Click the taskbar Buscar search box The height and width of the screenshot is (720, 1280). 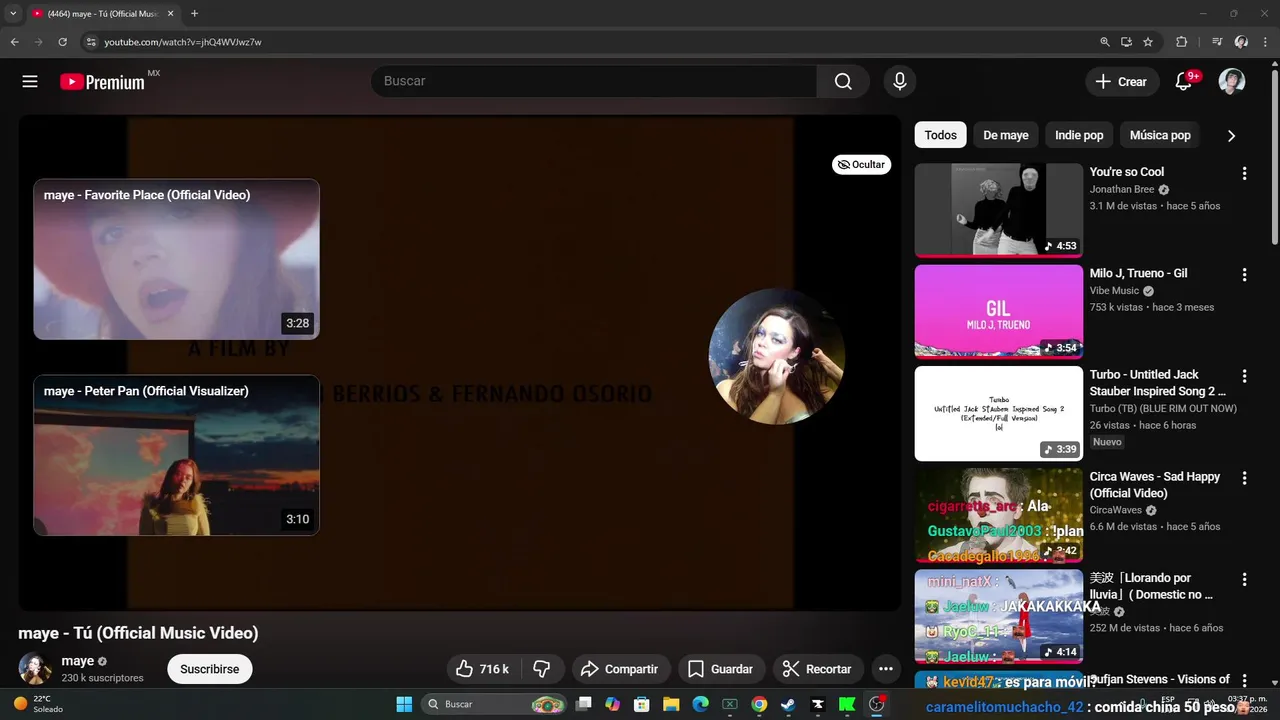(x=494, y=704)
